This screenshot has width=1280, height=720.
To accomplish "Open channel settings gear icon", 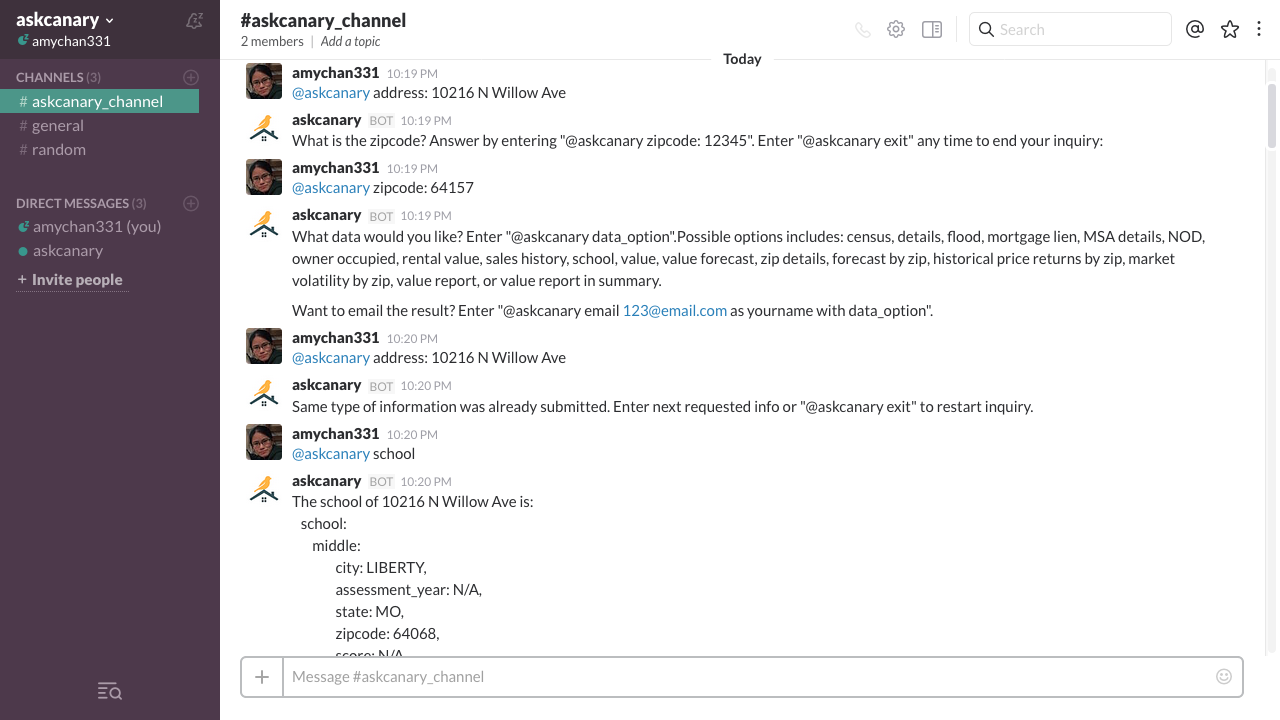I will pos(896,30).
